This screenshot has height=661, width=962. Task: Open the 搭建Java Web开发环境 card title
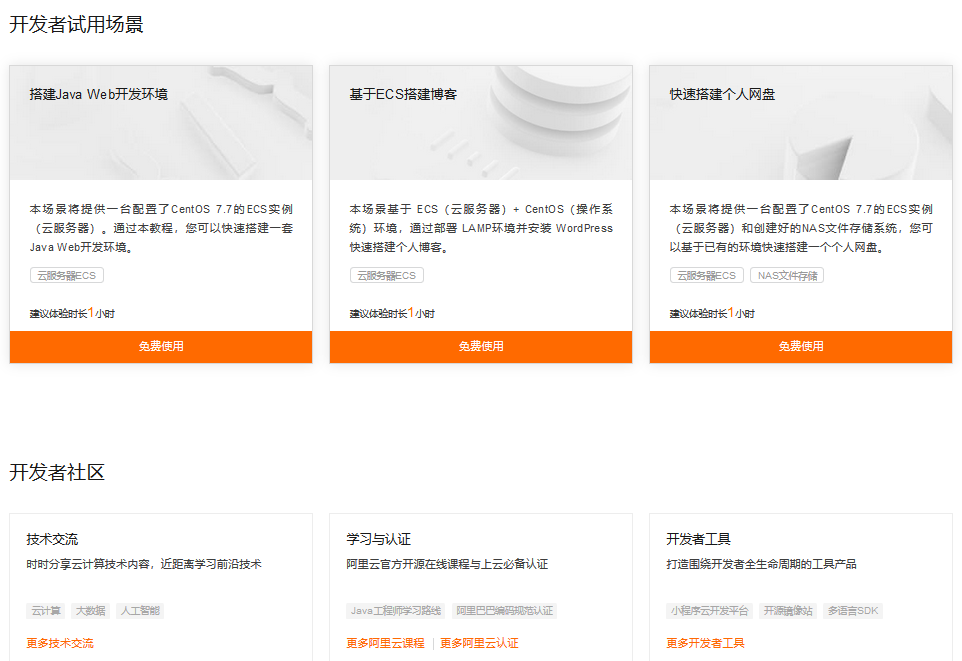pyautogui.click(x=99, y=95)
